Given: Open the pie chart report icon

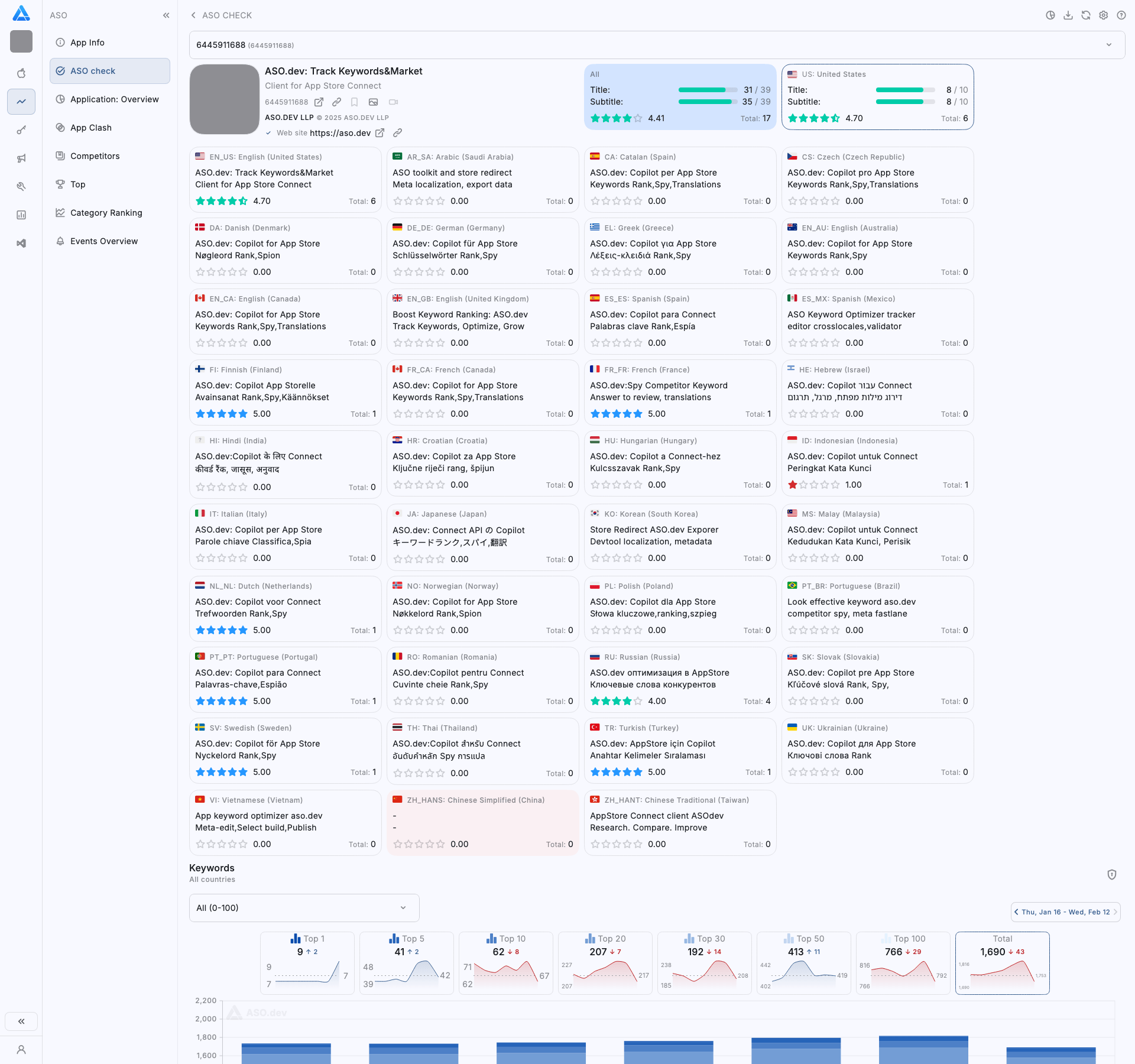Looking at the screenshot, I should point(1050,15).
